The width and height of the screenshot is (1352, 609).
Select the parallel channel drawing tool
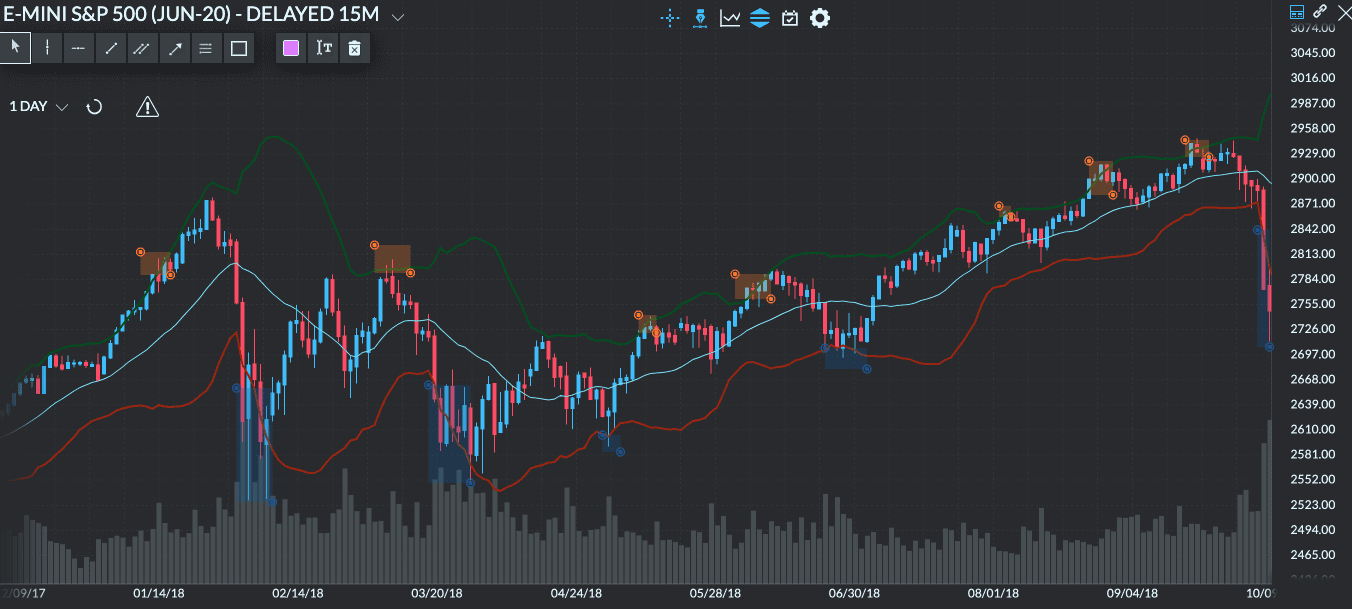(142, 47)
